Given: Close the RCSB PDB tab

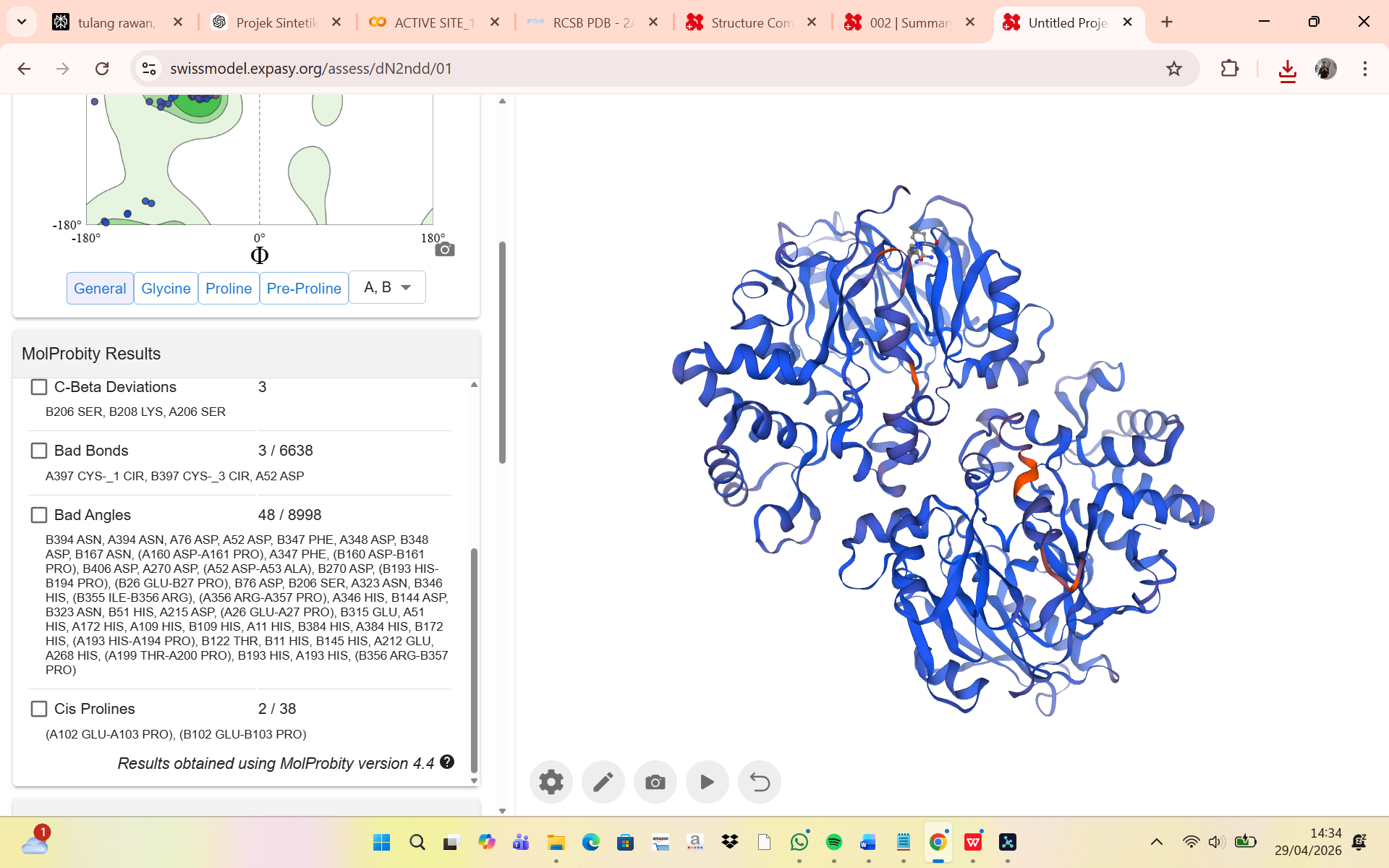Looking at the screenshot, I should (653, 22).
